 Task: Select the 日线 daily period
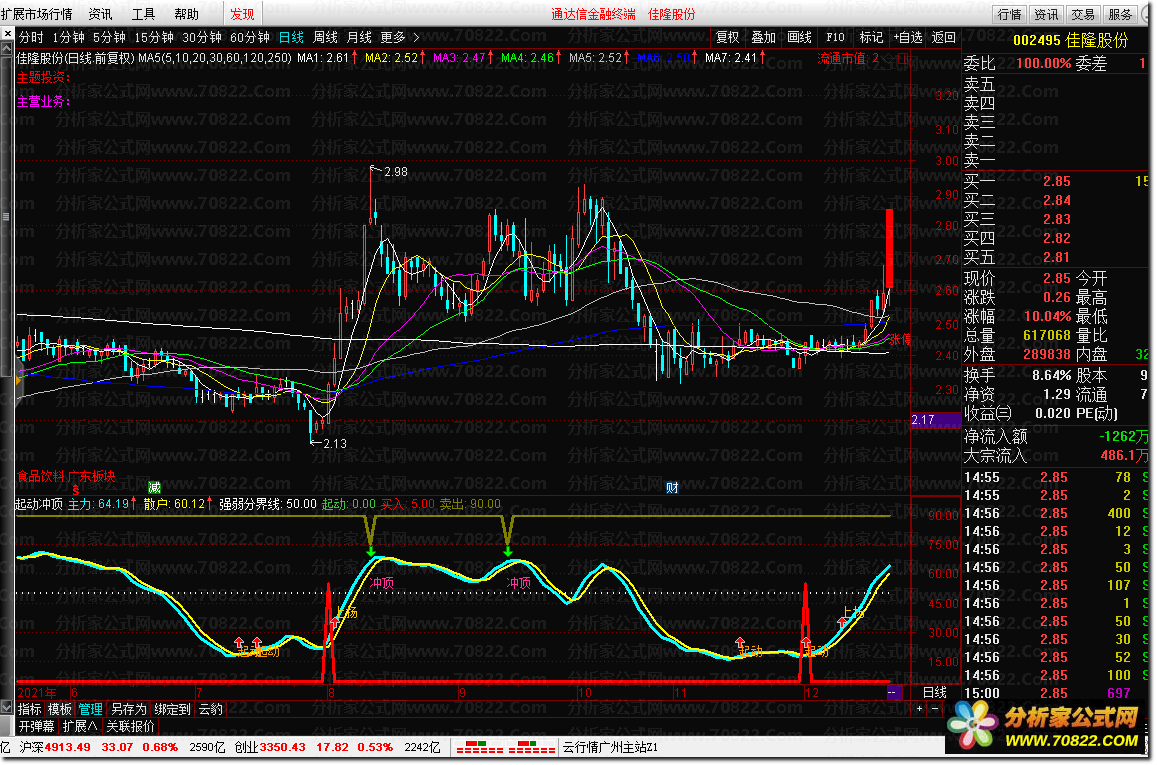(x=291, y=37)
